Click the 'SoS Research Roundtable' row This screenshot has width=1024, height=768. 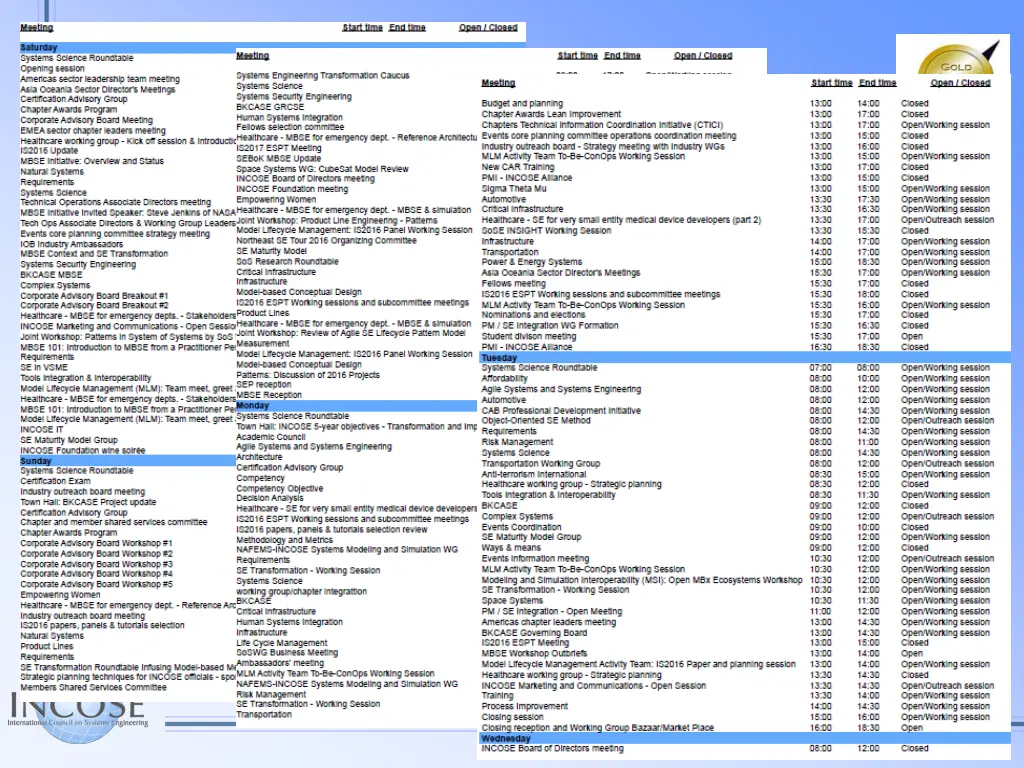click(287, 262)
